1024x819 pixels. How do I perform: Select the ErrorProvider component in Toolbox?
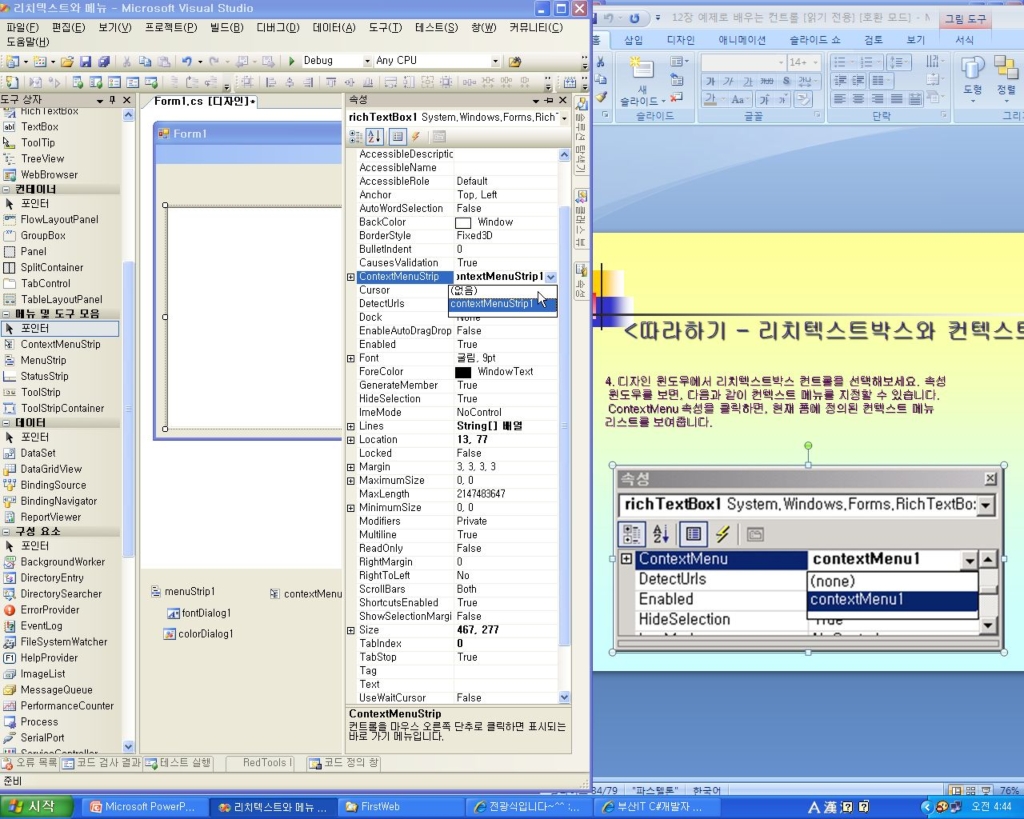(x=50, y=610)
